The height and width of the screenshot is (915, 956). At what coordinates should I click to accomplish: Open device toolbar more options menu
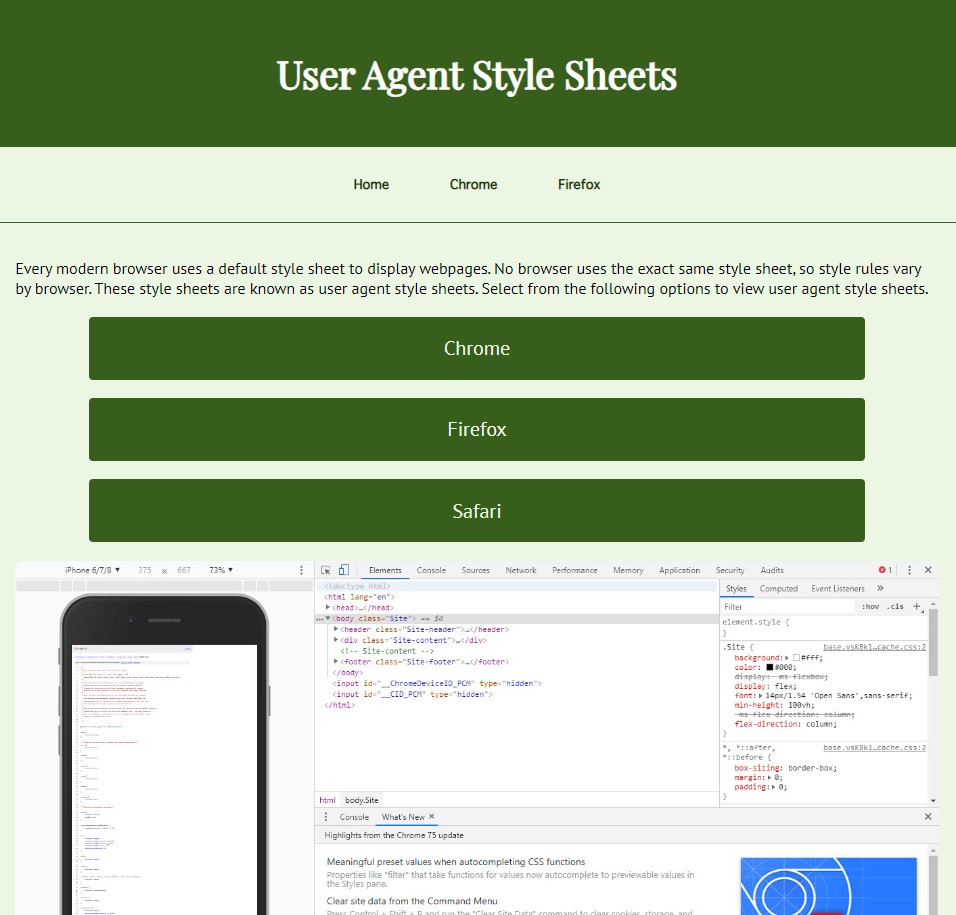[x=301, y=570]
